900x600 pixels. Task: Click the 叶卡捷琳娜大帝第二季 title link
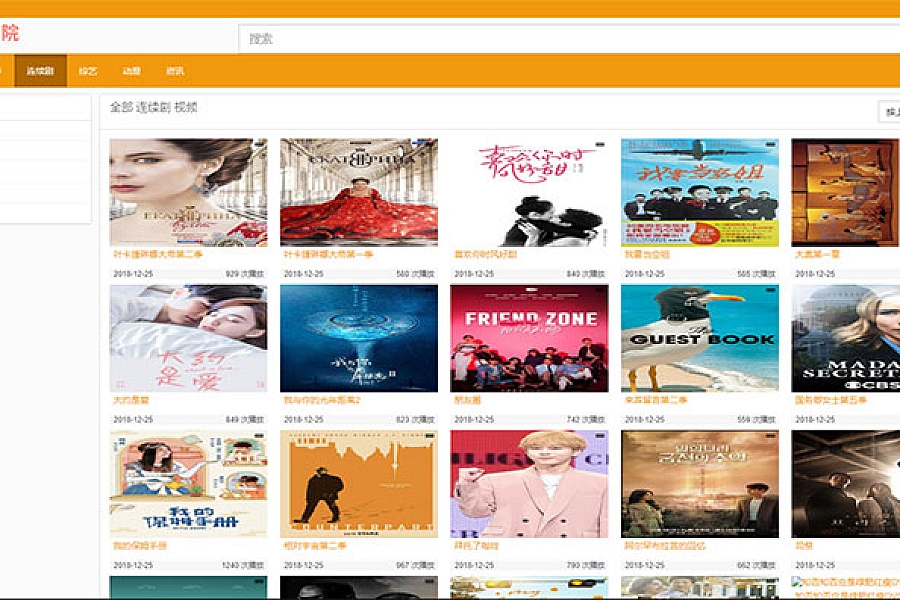[x=158, y=254]
